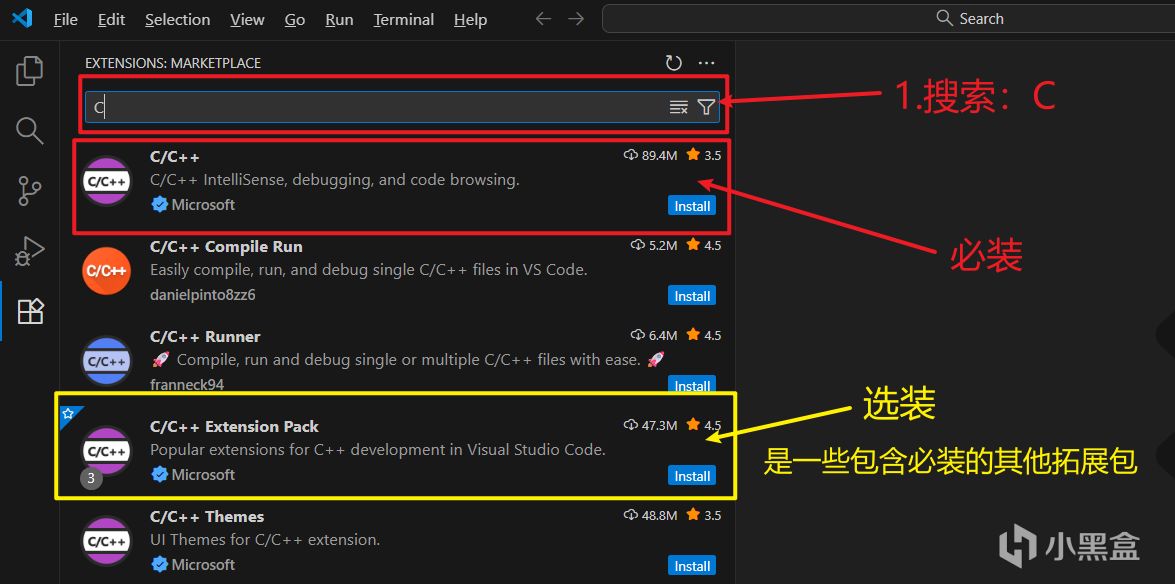Open the Edit menu
Viewport: 1175px width, 584px height.
(111, 19)
